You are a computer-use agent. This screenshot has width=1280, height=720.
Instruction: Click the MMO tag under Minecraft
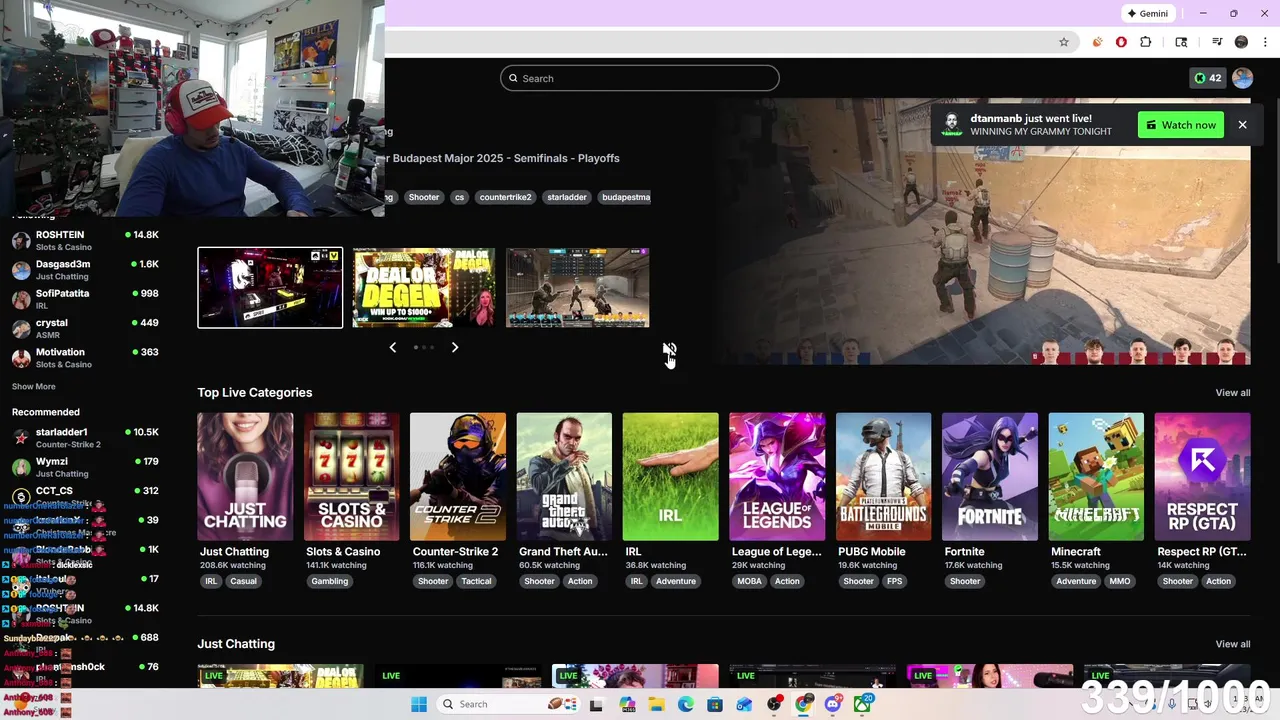tap(1120, 581)
